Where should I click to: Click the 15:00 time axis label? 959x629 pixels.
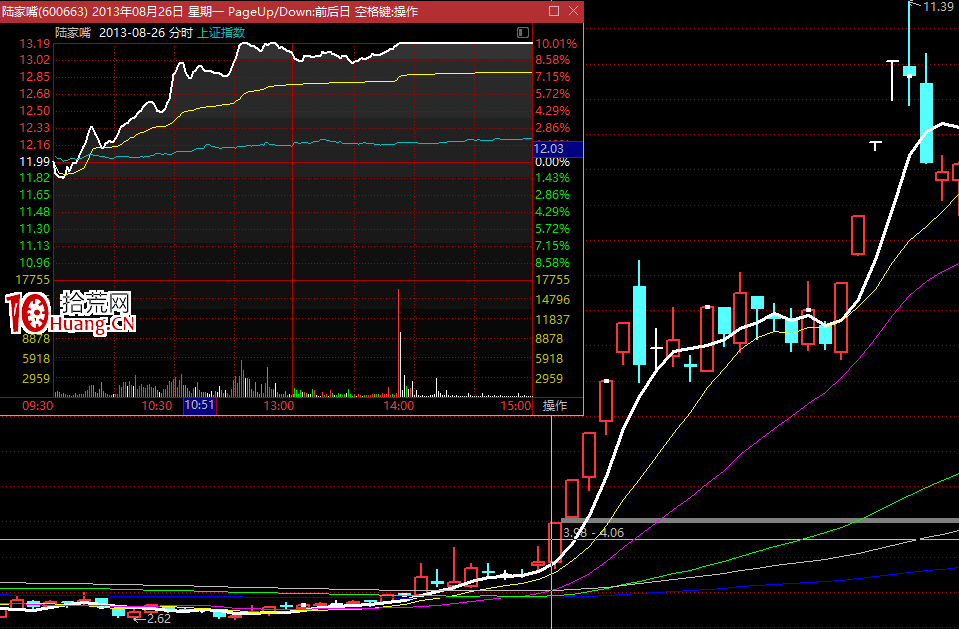tap(516, 406)
